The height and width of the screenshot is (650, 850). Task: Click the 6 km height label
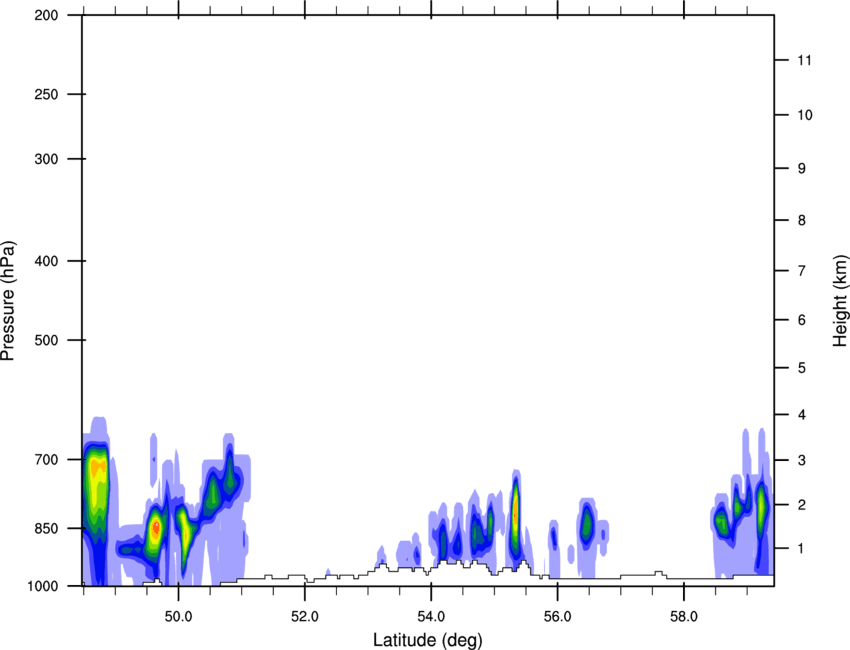pos(801,320)
